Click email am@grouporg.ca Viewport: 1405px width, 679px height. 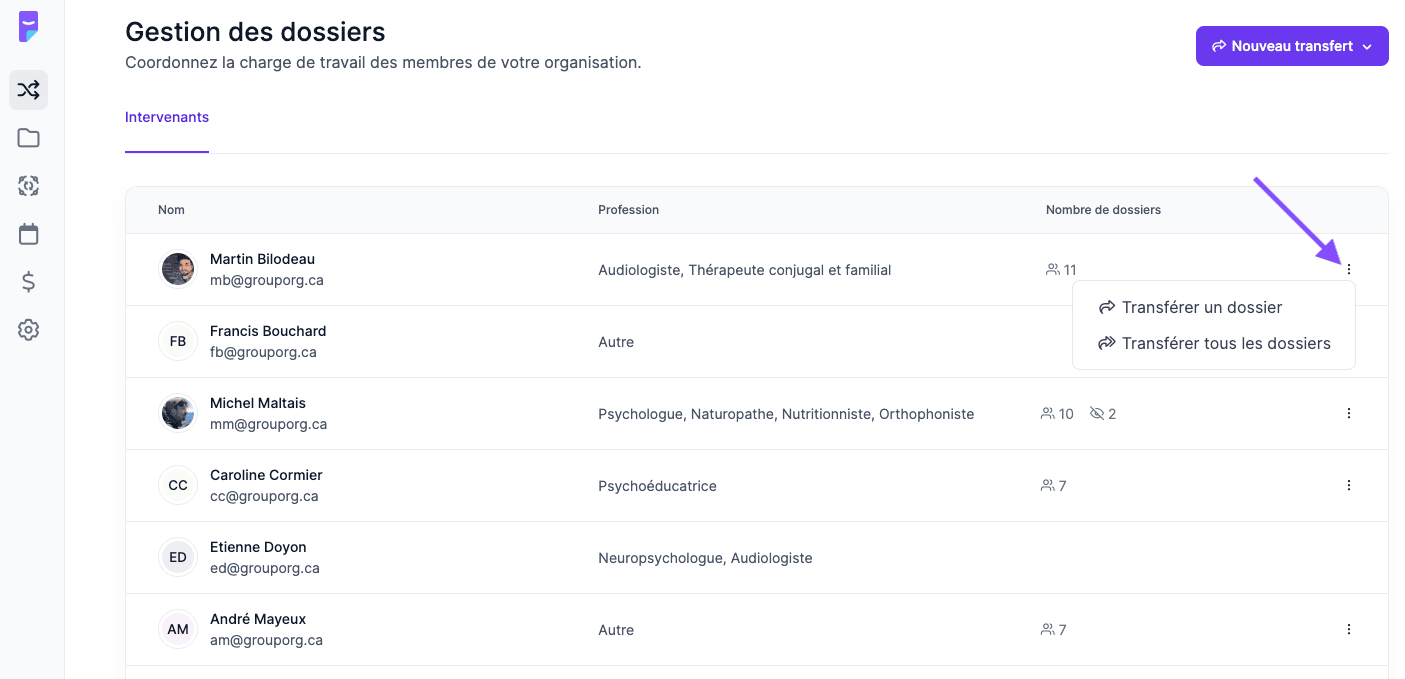point(266,640)
